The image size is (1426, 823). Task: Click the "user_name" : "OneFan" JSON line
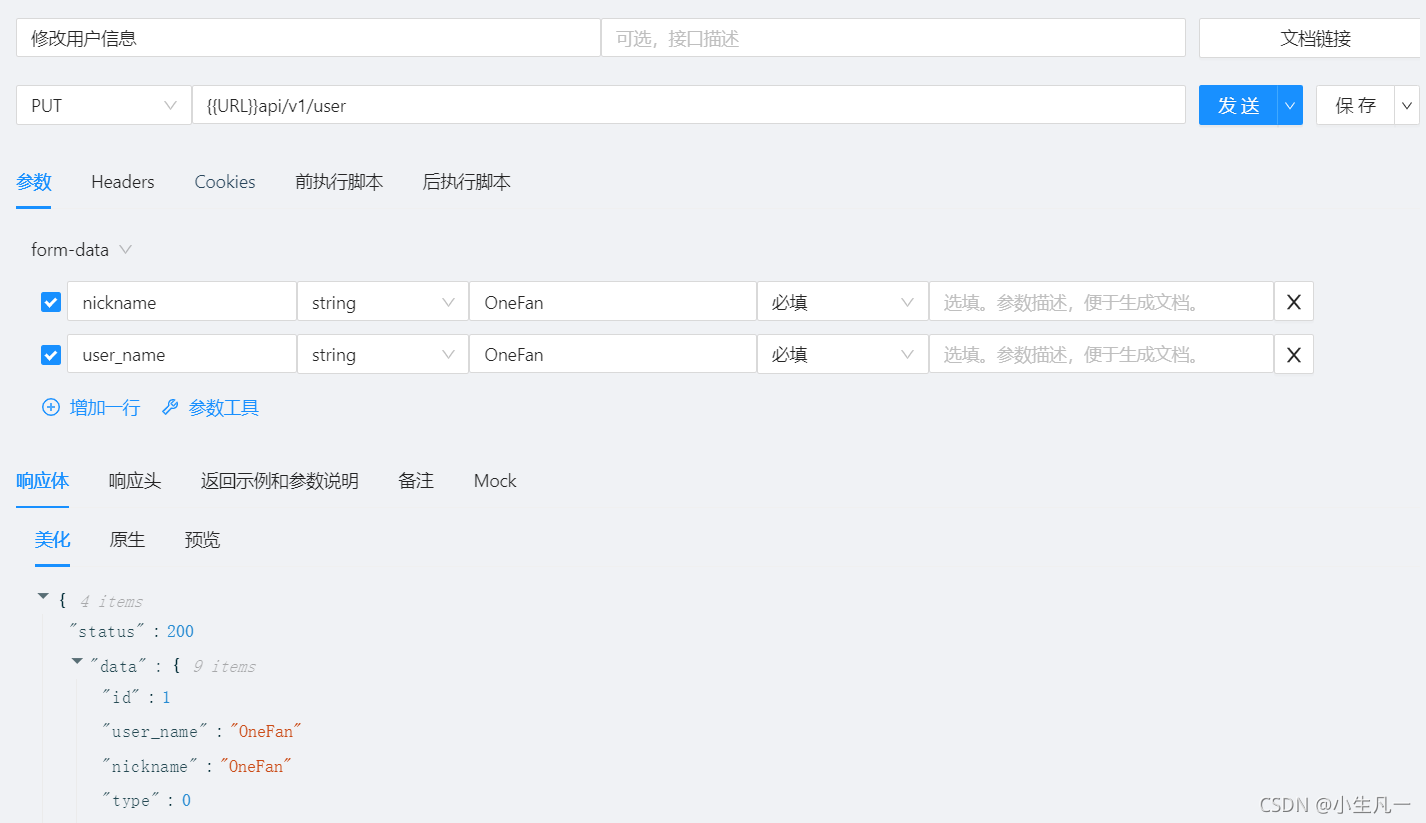[202, 731]
